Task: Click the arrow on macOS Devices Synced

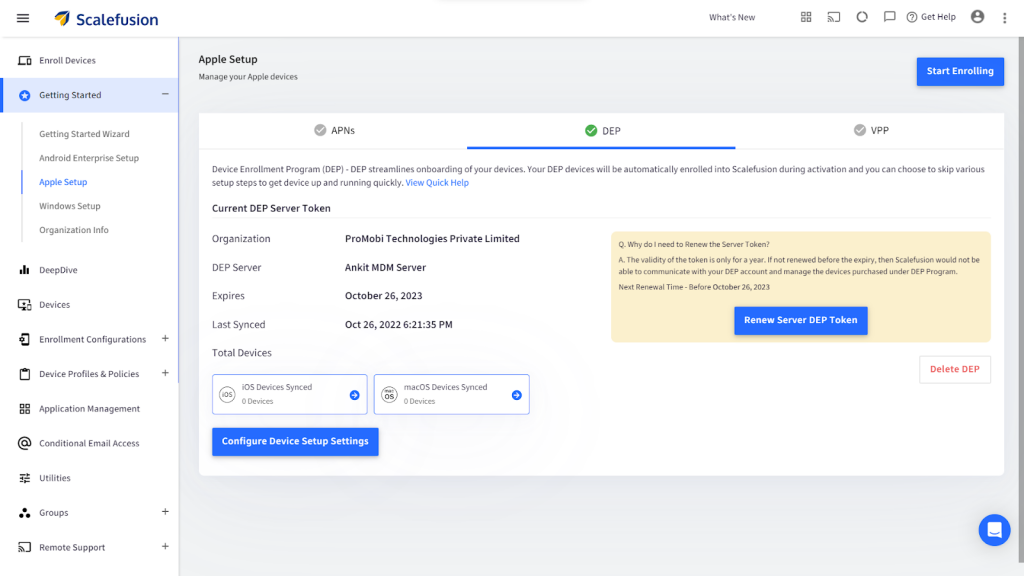Action: [x=516, y=395]
